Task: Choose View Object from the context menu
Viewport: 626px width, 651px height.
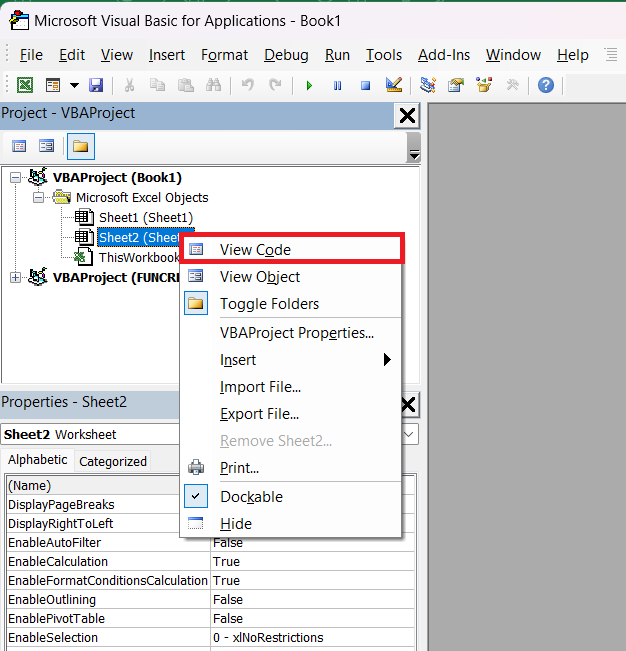Action: point(292,277)
